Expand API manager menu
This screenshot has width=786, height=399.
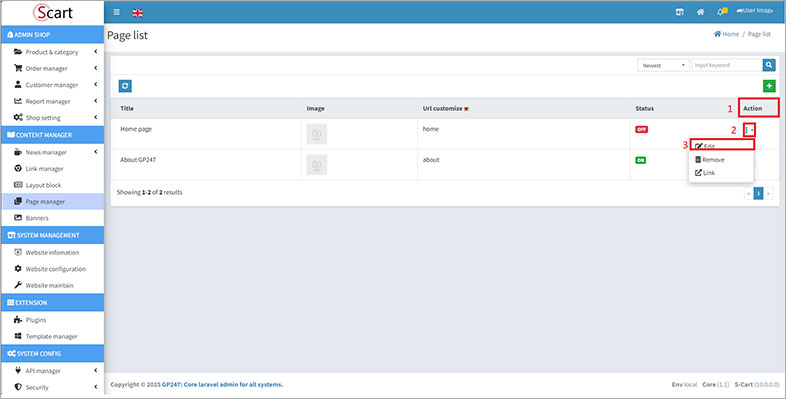pos(52,371)
